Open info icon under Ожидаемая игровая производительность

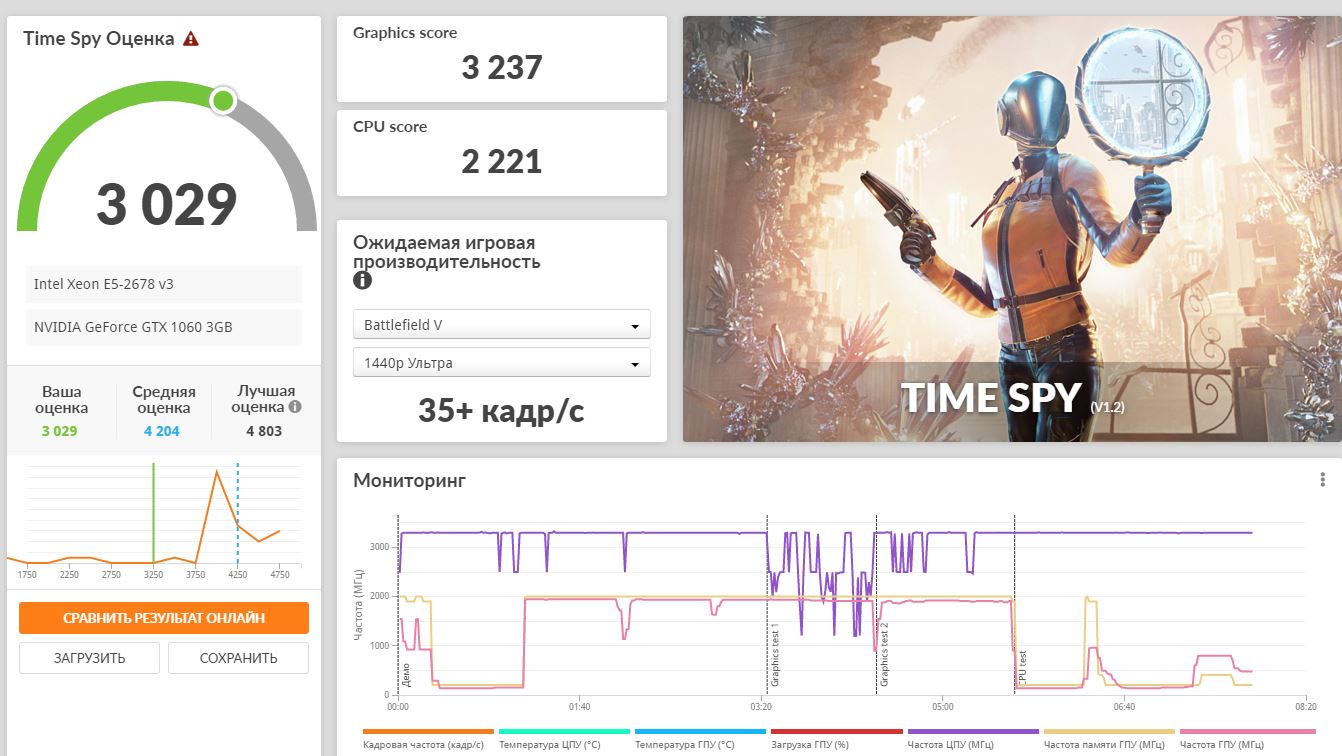pyautogui.click(x=362, y=280)
